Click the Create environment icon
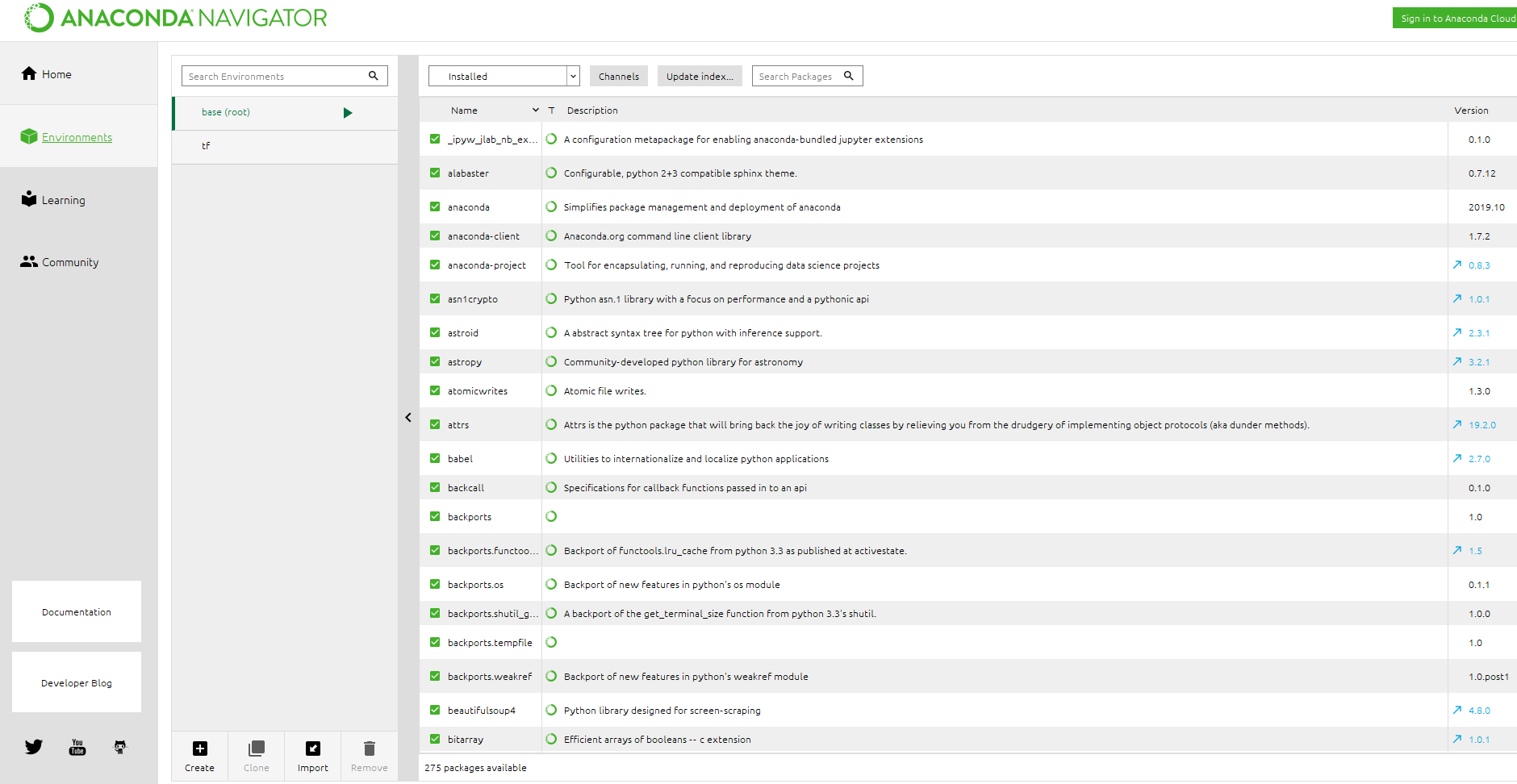 point(200,749)
